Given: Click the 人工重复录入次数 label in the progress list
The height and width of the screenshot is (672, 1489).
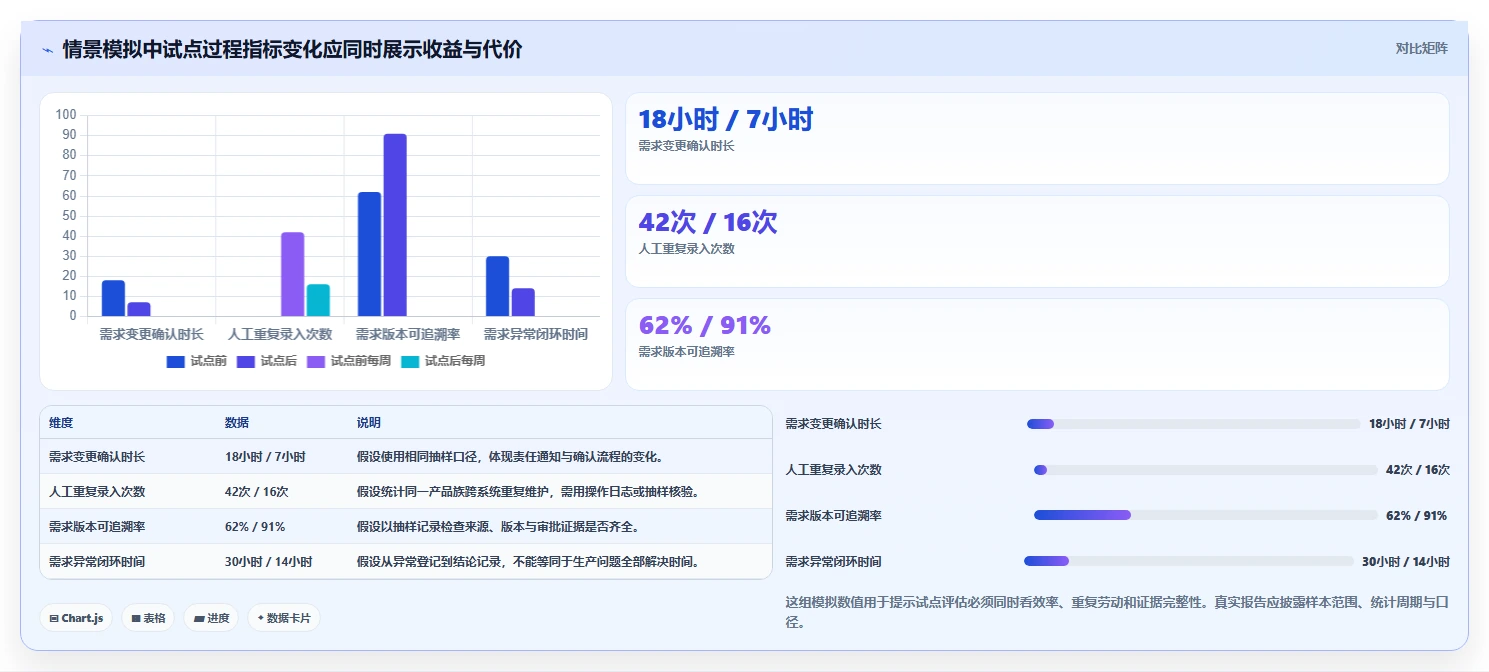Looking at the screenshot, I should (834, 470).
